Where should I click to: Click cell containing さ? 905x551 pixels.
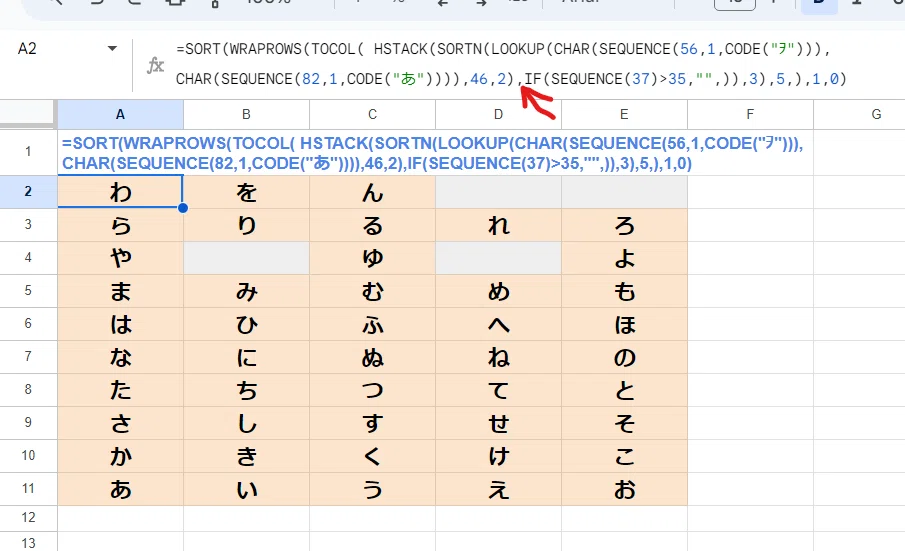120,422
